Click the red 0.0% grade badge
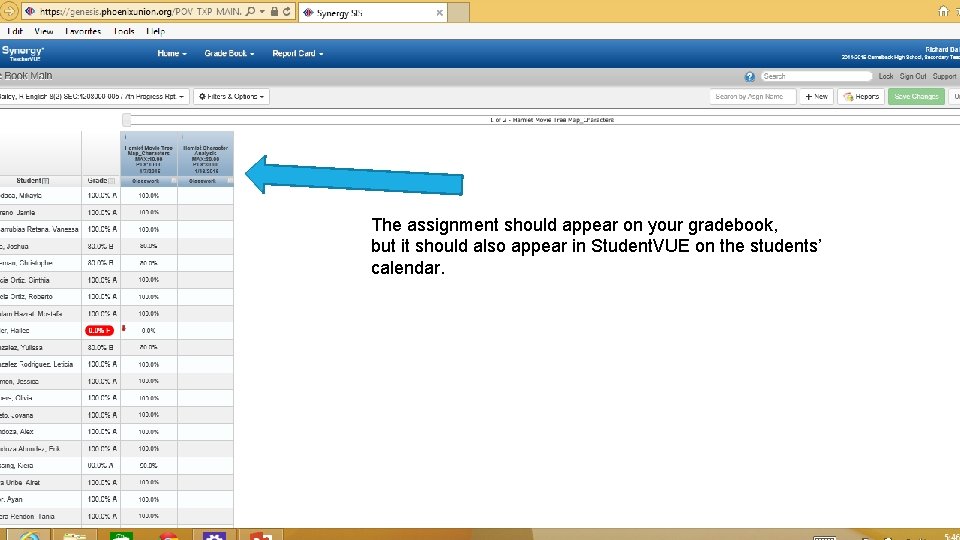This screenshot has width=960, height=540. [x=99, y=331]
